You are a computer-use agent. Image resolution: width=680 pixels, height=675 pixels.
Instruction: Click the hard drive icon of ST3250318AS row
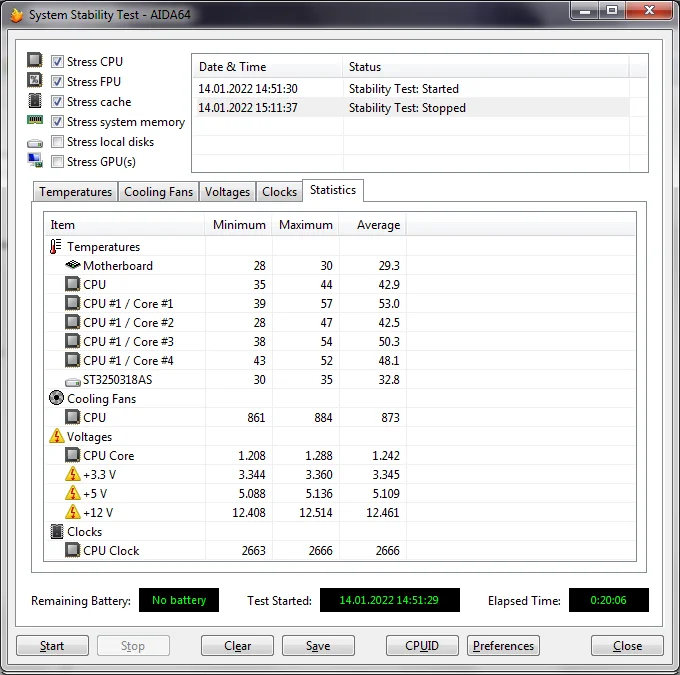point(73,382)
